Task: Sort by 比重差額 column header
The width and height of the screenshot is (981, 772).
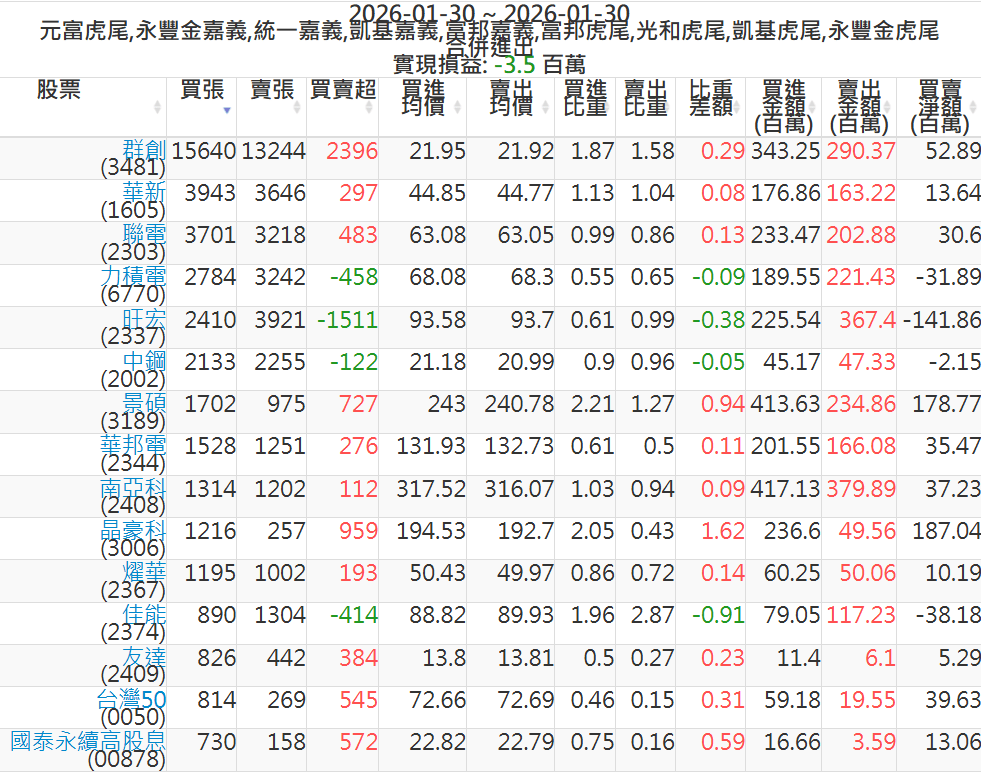Action: pyautogui.click(x=711, y=98)
